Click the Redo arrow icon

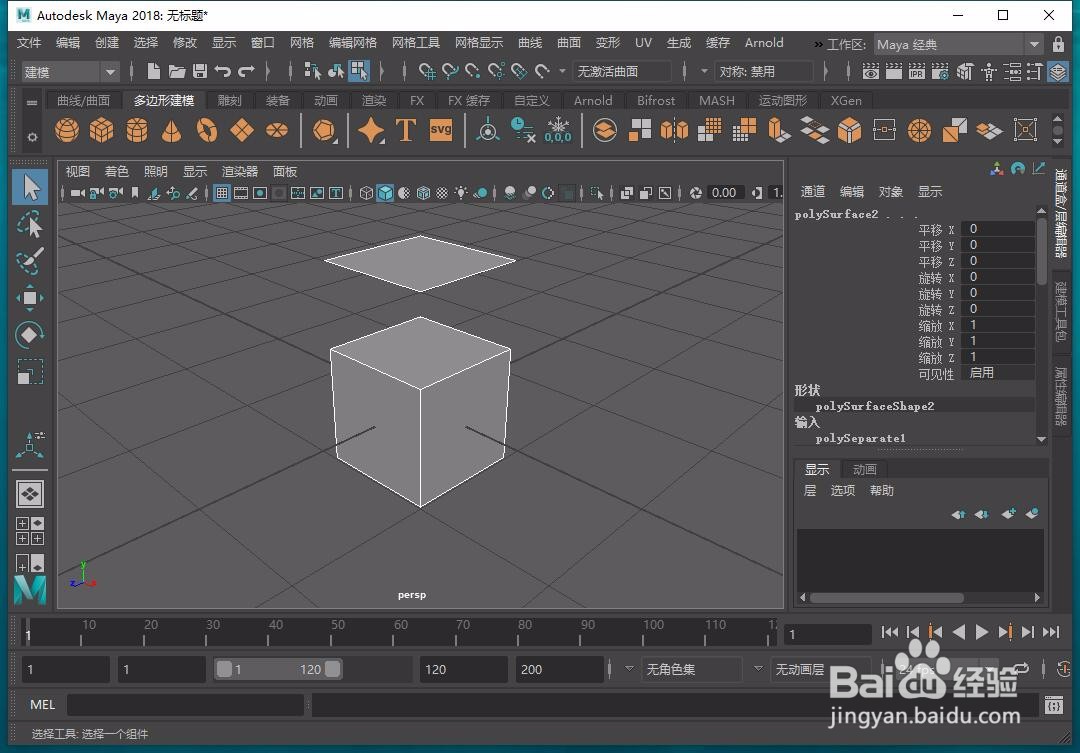pos(246,71)
